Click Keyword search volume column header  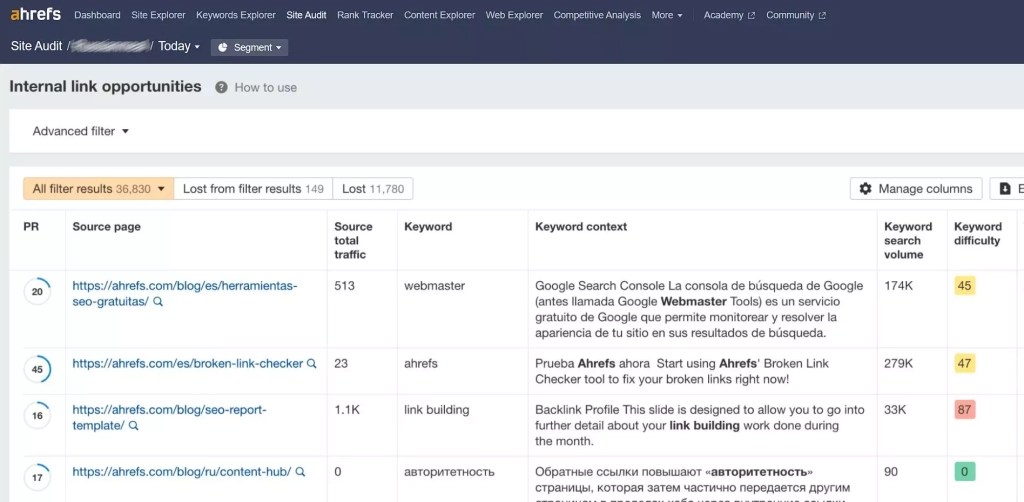point(908,240)
